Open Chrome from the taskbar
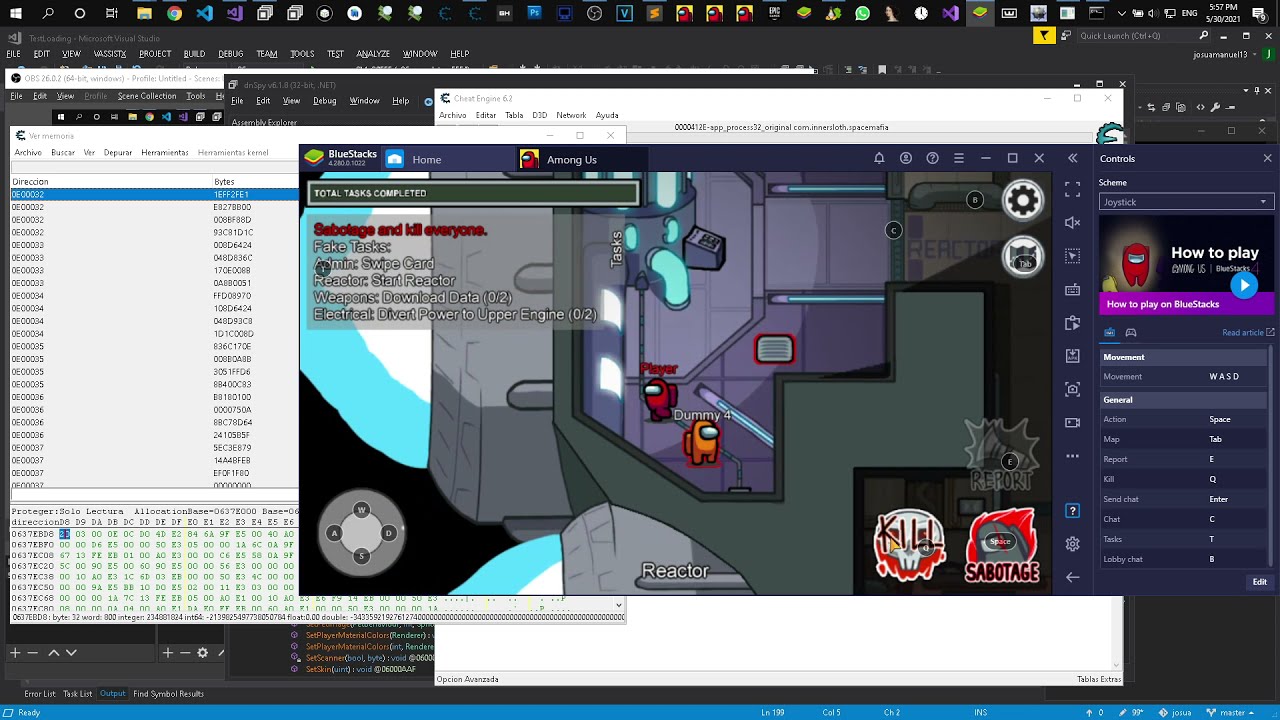Image resolution: width=1280 pixels, height=720 pixels. click(x=175, y=13)
